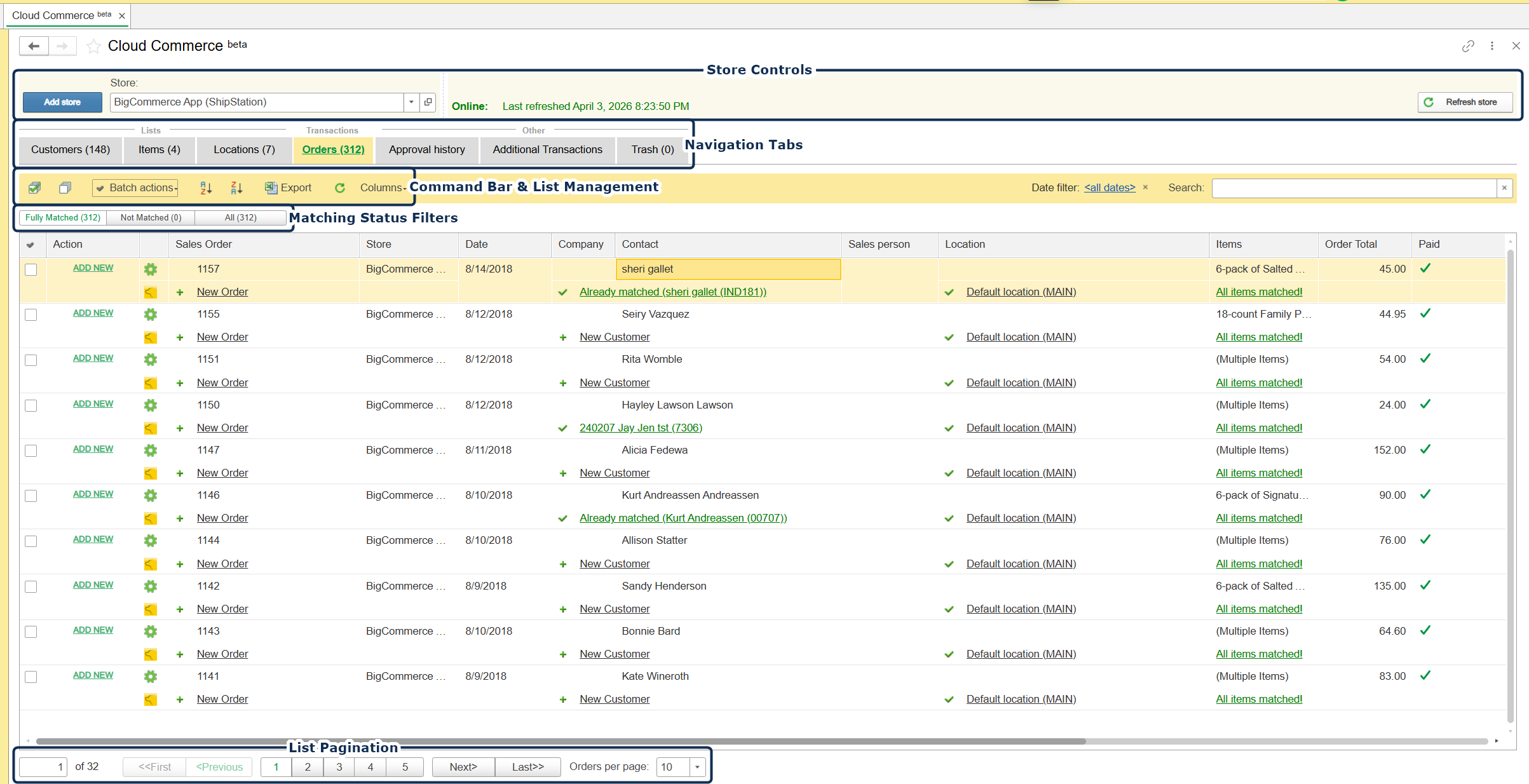Viewport: 1529px width, 784px height.
Task: Select the checkbox for order 1150
Action: tap(31, 405)
